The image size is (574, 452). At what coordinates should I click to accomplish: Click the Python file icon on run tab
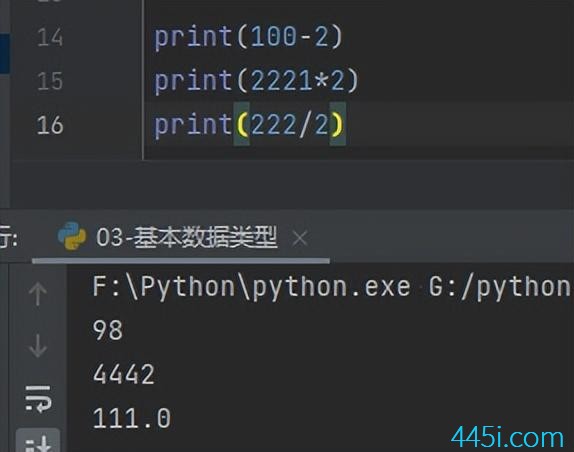tap(72, 236)
